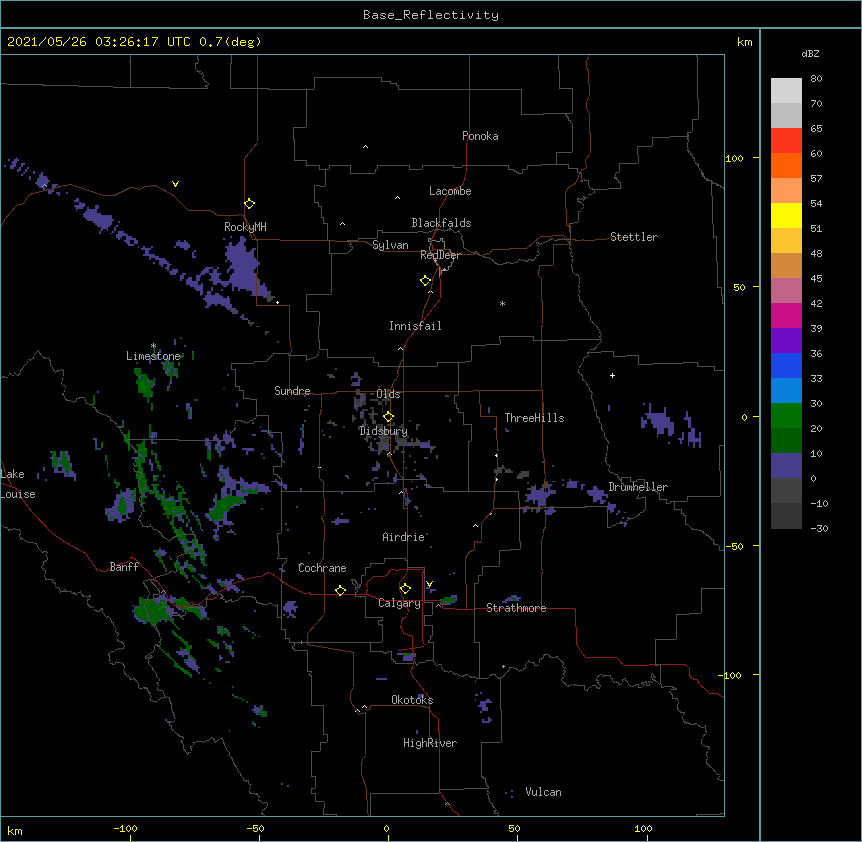Viewport: 862px width, 842px height.
Task: Select the 65 dBZ red color swatch
Action: [x=786, y=140]
